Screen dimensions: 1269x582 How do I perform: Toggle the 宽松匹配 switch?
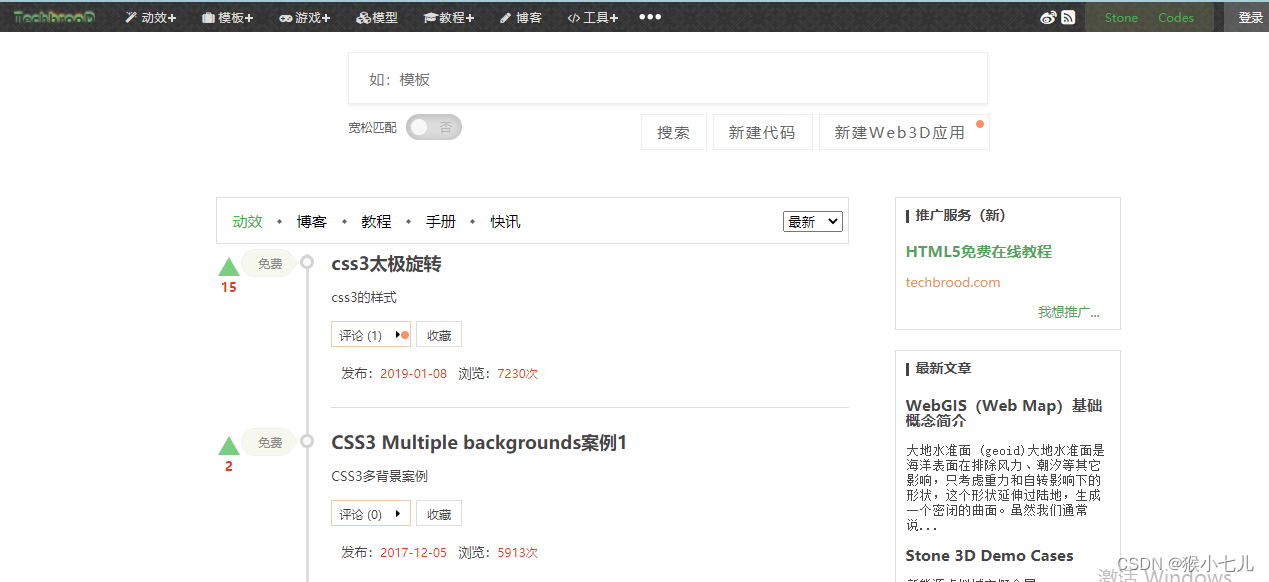(434, 127)
